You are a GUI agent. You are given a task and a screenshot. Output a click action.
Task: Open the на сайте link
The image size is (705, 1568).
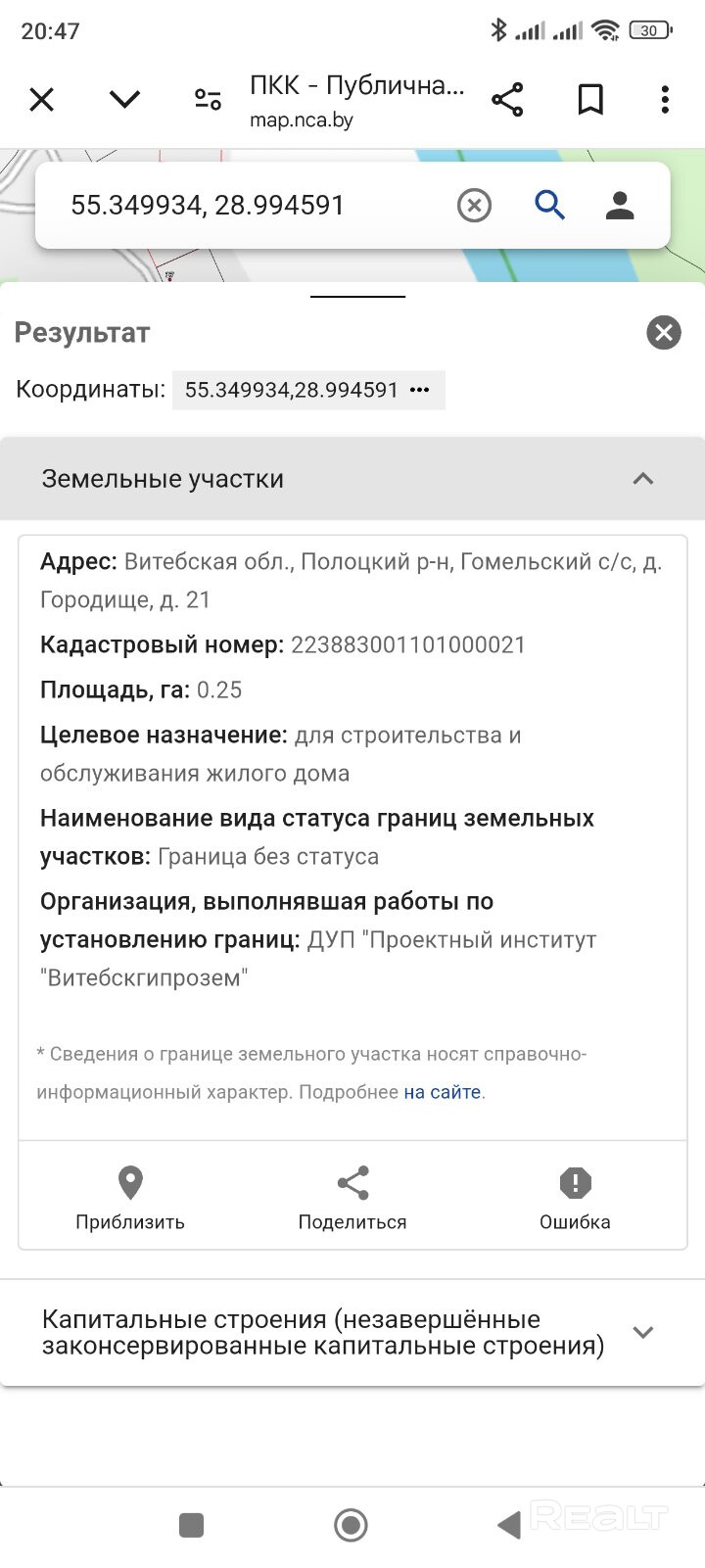click(x=443, y=1092)
